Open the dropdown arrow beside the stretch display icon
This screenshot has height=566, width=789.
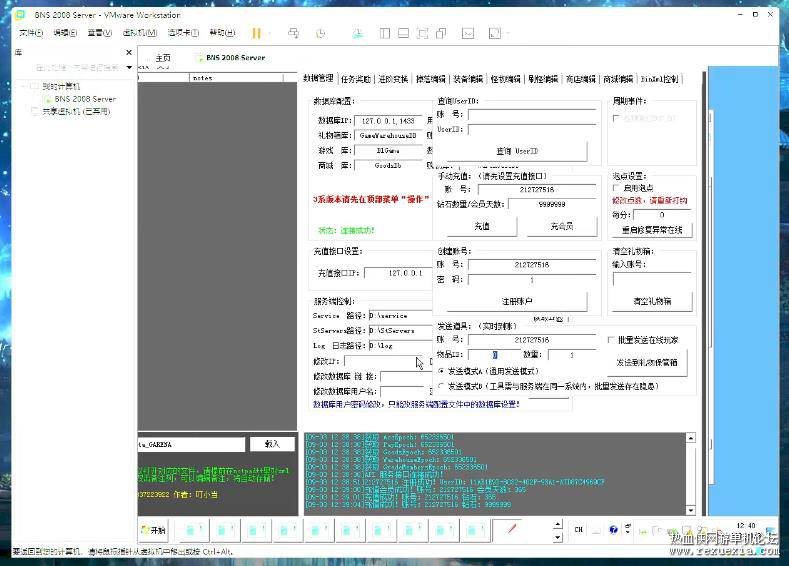coord(508,33)
